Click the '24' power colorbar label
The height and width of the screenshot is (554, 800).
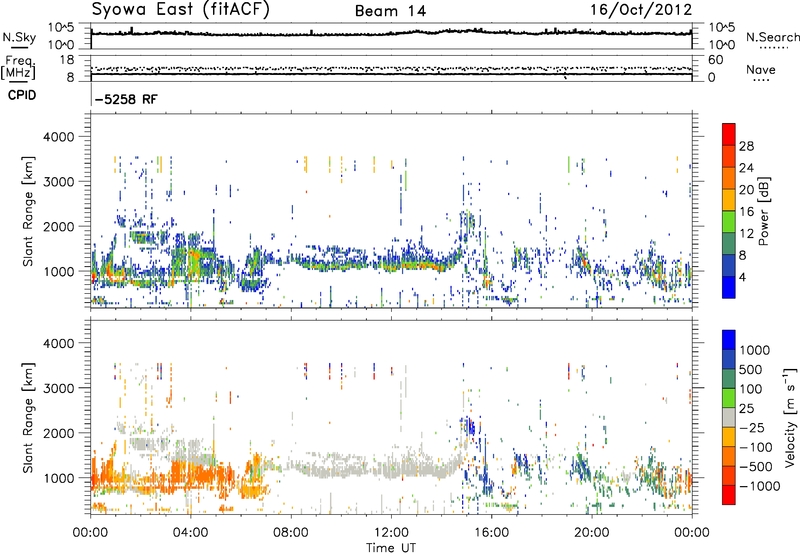tap(746, 168)
